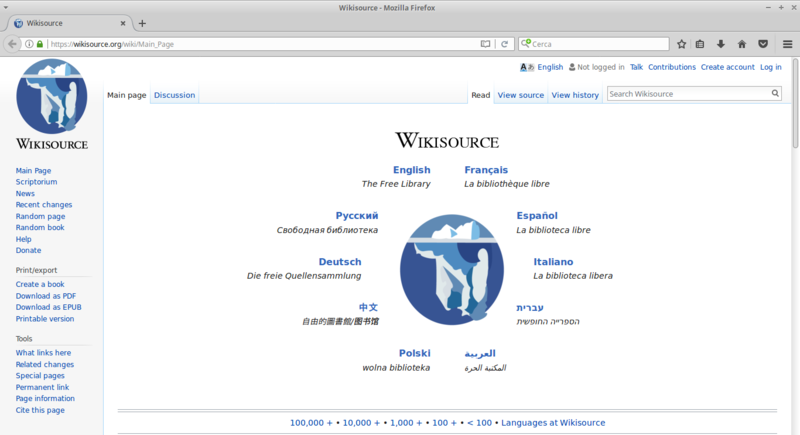Open the Firefox hamburger menu

tap(787, 44)
